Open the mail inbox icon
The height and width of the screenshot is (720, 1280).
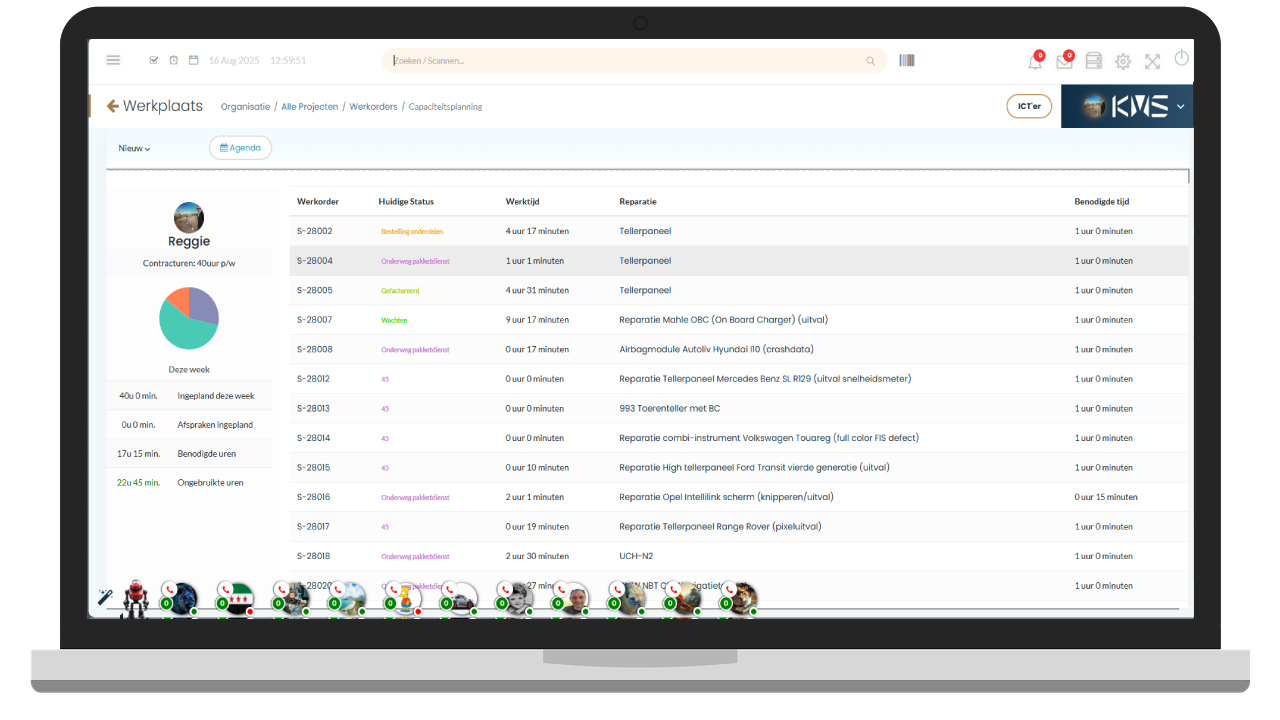point(1064,62)
